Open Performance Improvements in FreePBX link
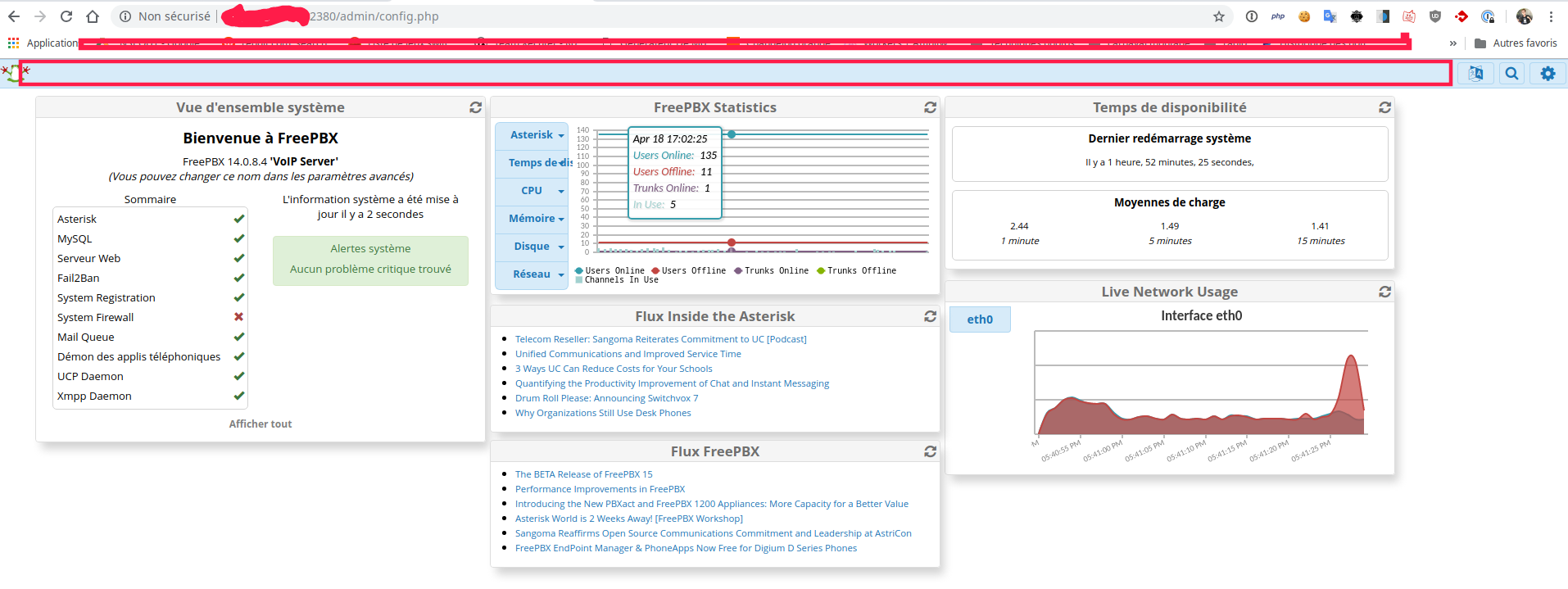 click(600, 489)
